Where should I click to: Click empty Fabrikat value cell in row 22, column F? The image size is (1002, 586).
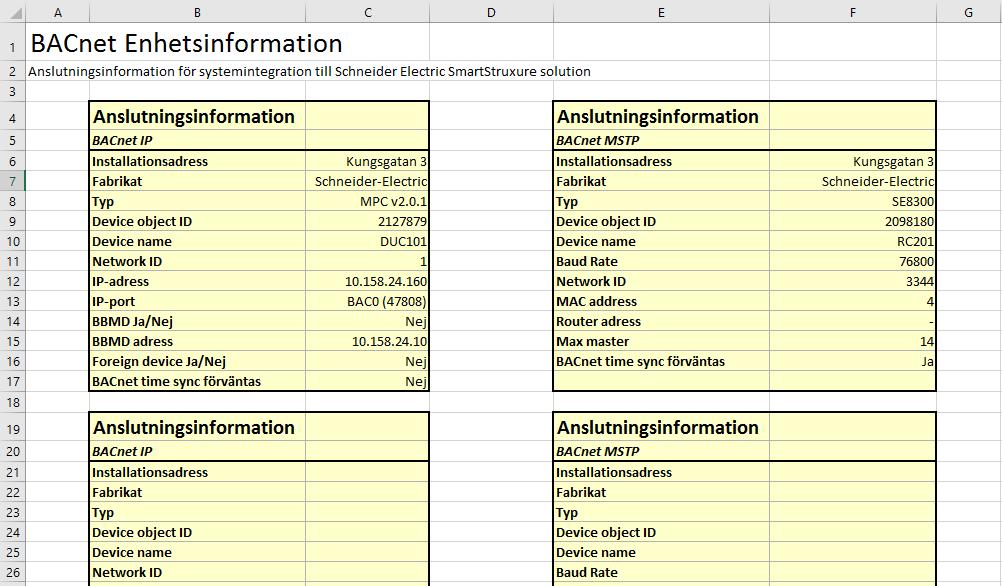853,493
